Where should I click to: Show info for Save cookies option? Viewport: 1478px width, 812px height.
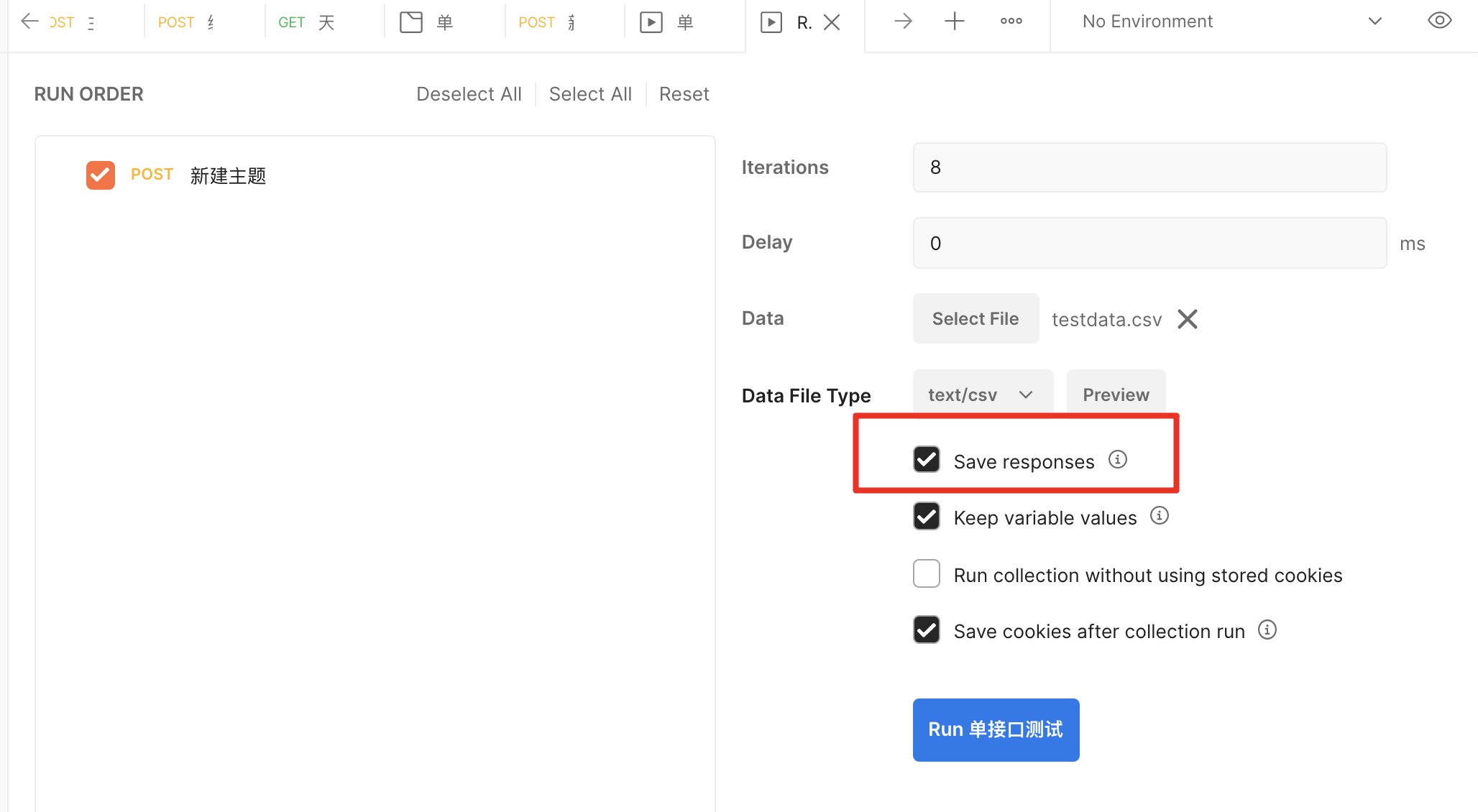[1267, 630]
